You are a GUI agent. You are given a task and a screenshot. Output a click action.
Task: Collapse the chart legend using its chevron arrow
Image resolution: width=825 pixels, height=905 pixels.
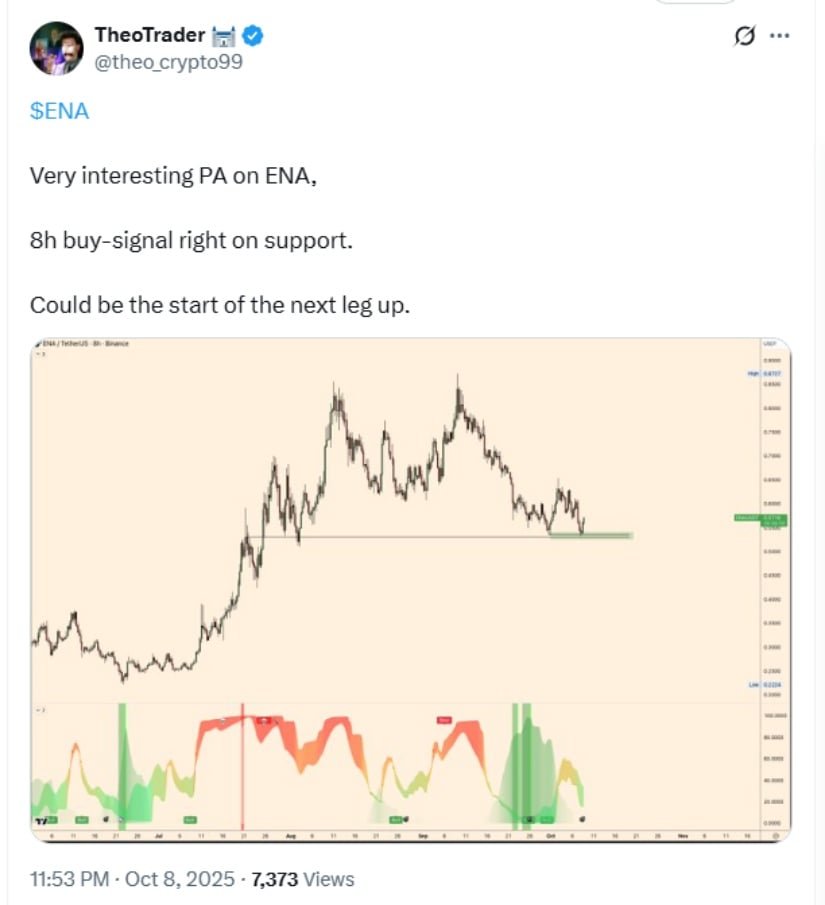click(37, 352)
